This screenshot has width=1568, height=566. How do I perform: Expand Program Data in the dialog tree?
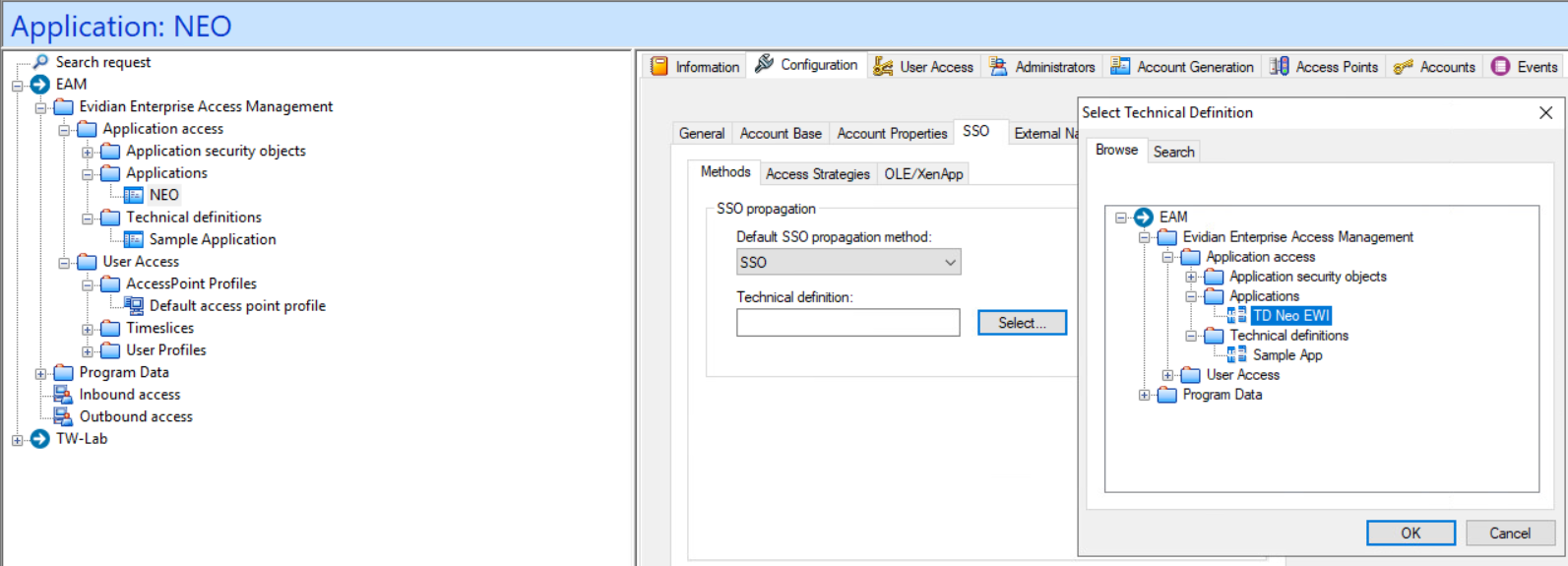1144,395
